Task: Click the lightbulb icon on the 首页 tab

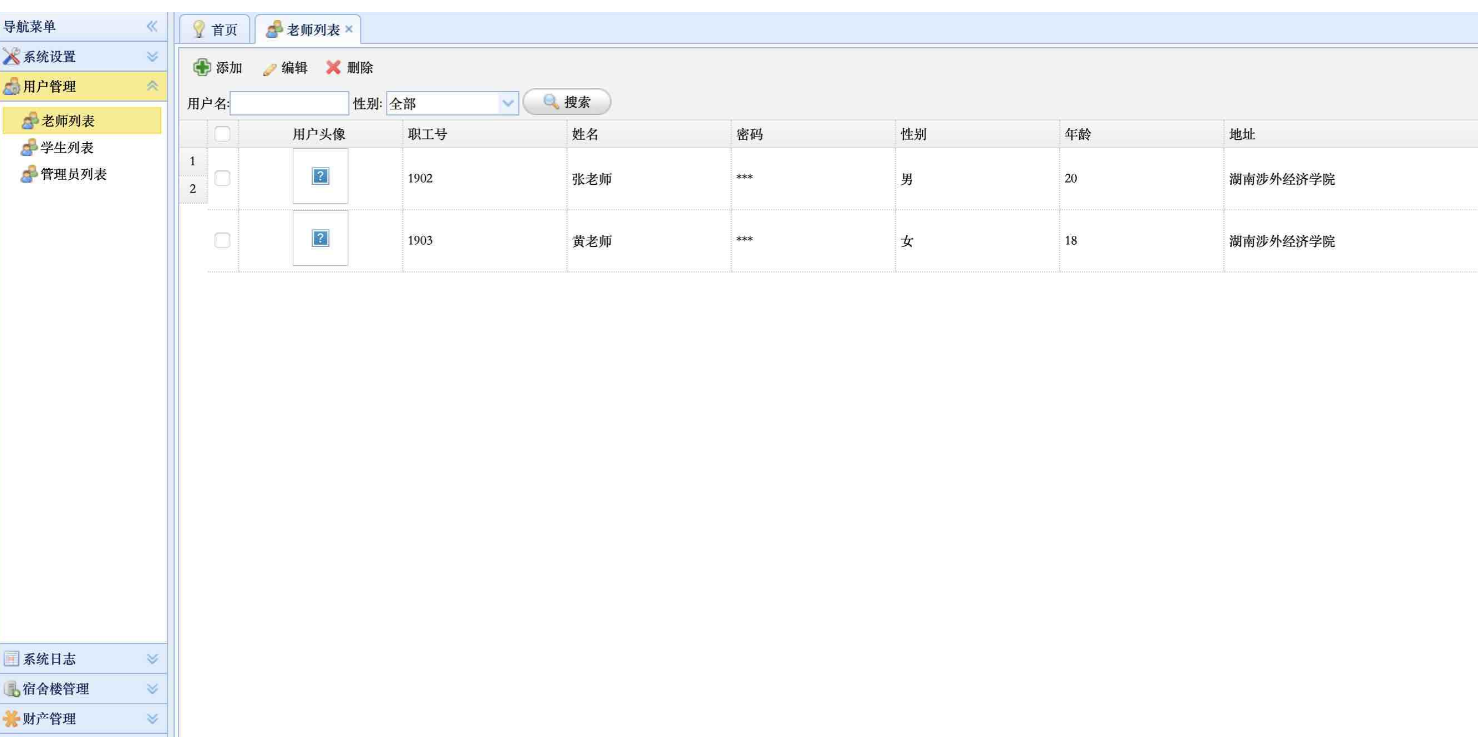Action: pyautogui.click(x=198, y=29)
